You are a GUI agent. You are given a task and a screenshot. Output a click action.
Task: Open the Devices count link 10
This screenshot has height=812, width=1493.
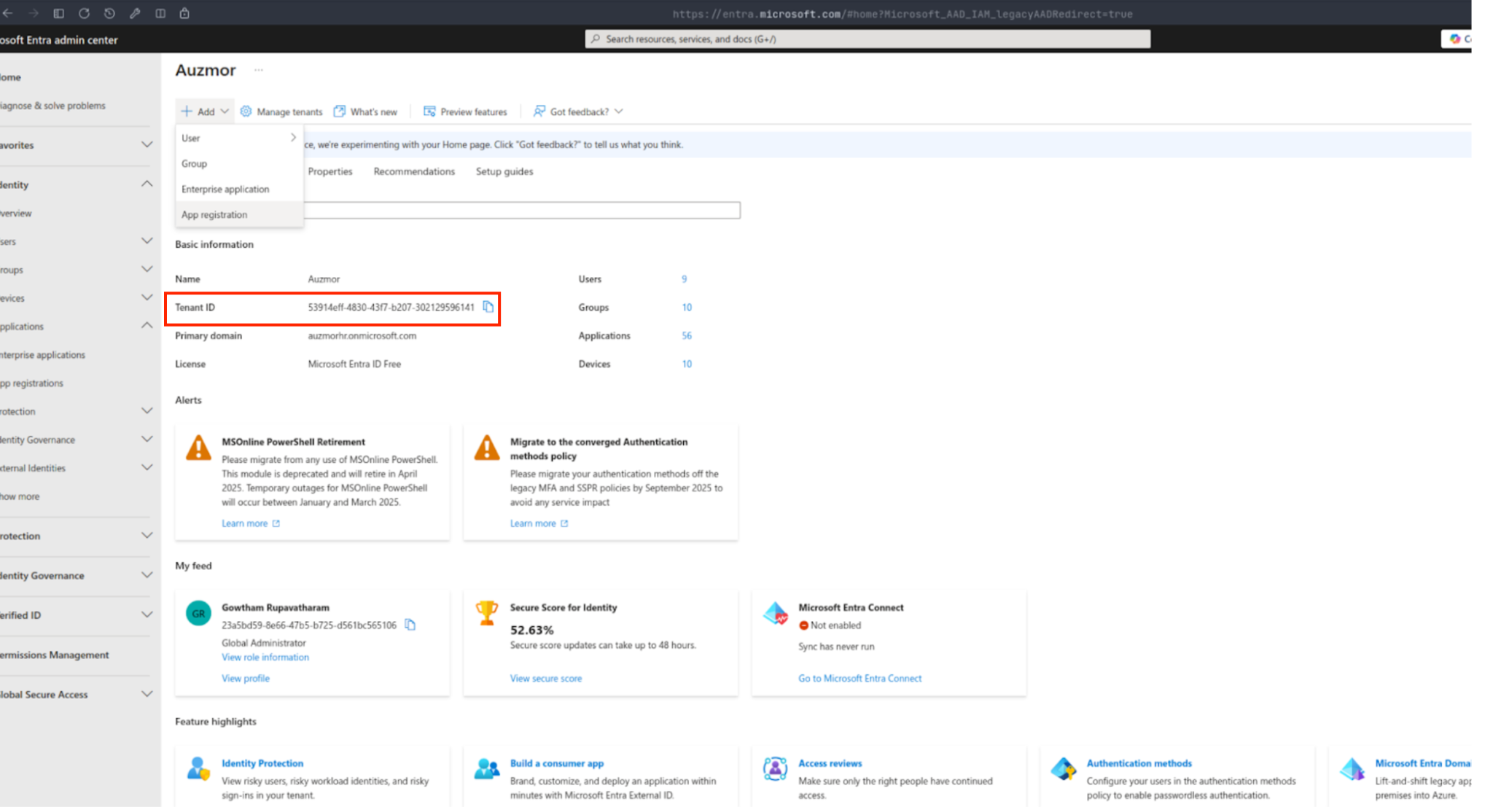coord(687,364)
